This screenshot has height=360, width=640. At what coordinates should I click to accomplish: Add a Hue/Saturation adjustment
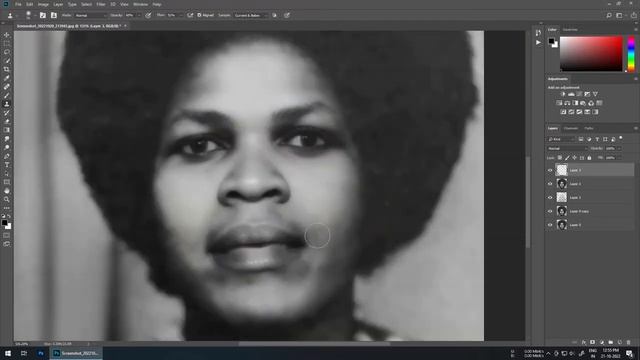pos(559,103)
